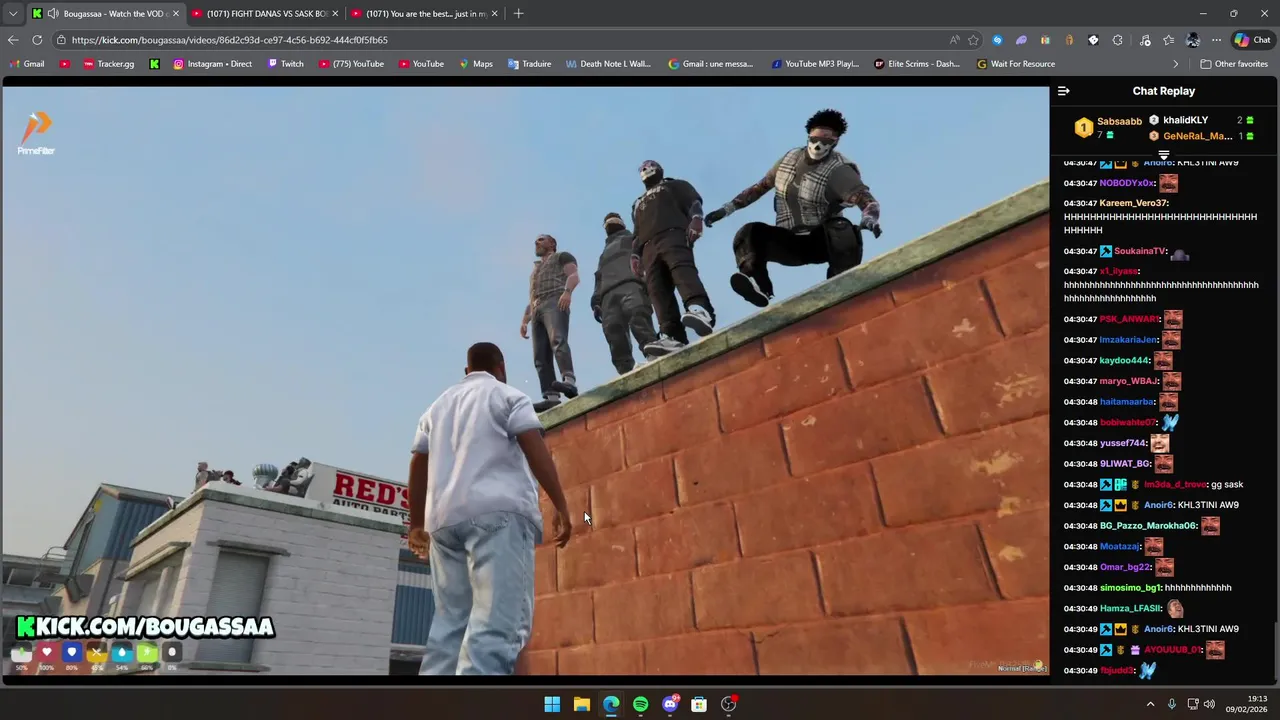The width and height of the screenshot is (1280, 720).
Task: View site information lock icon
Action: click(61, 40)
